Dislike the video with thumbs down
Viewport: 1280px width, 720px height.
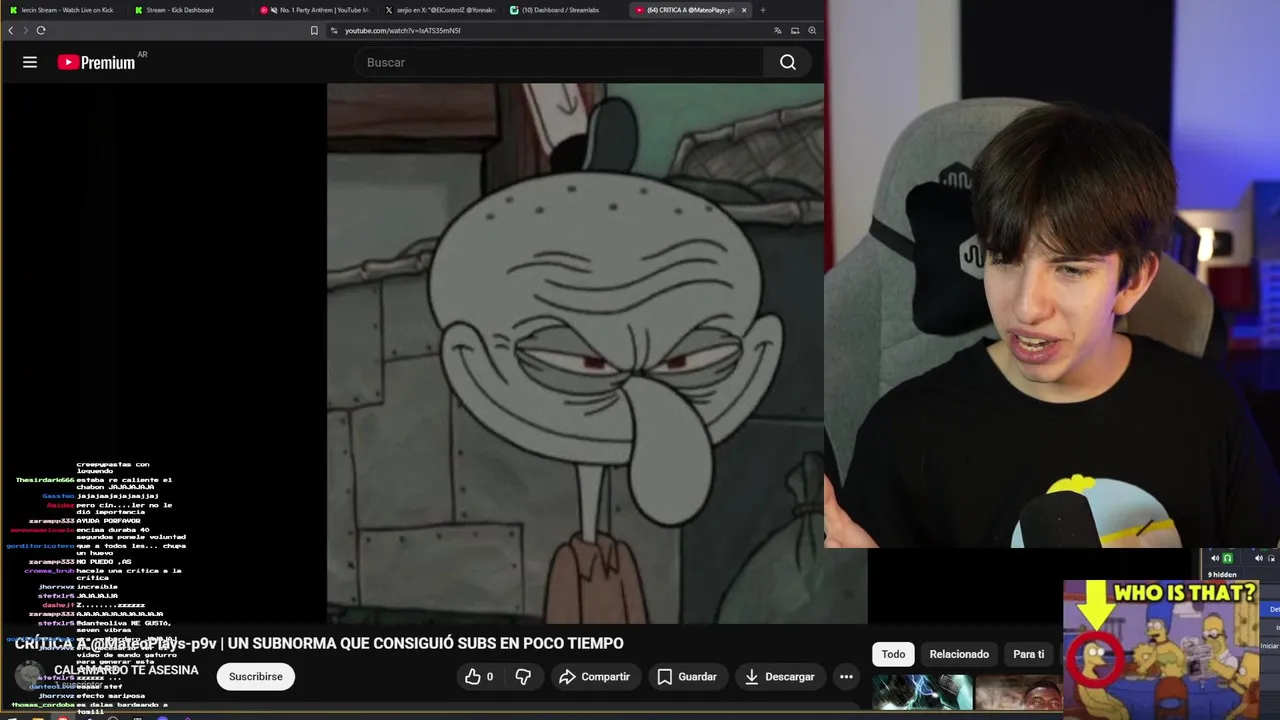523,677
